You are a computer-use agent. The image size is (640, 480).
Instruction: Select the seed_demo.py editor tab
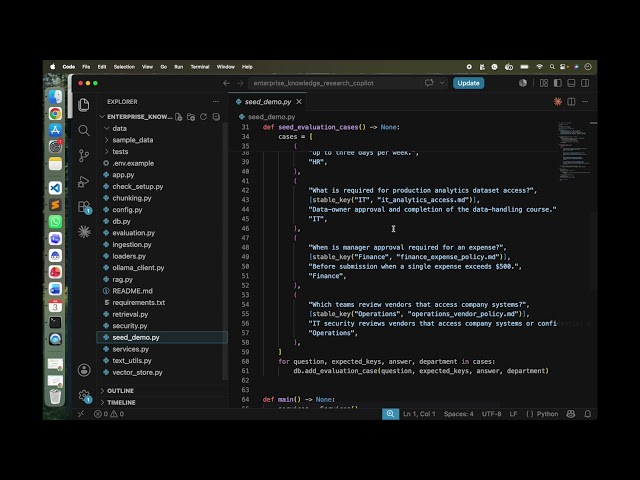[x=268, y=102]
